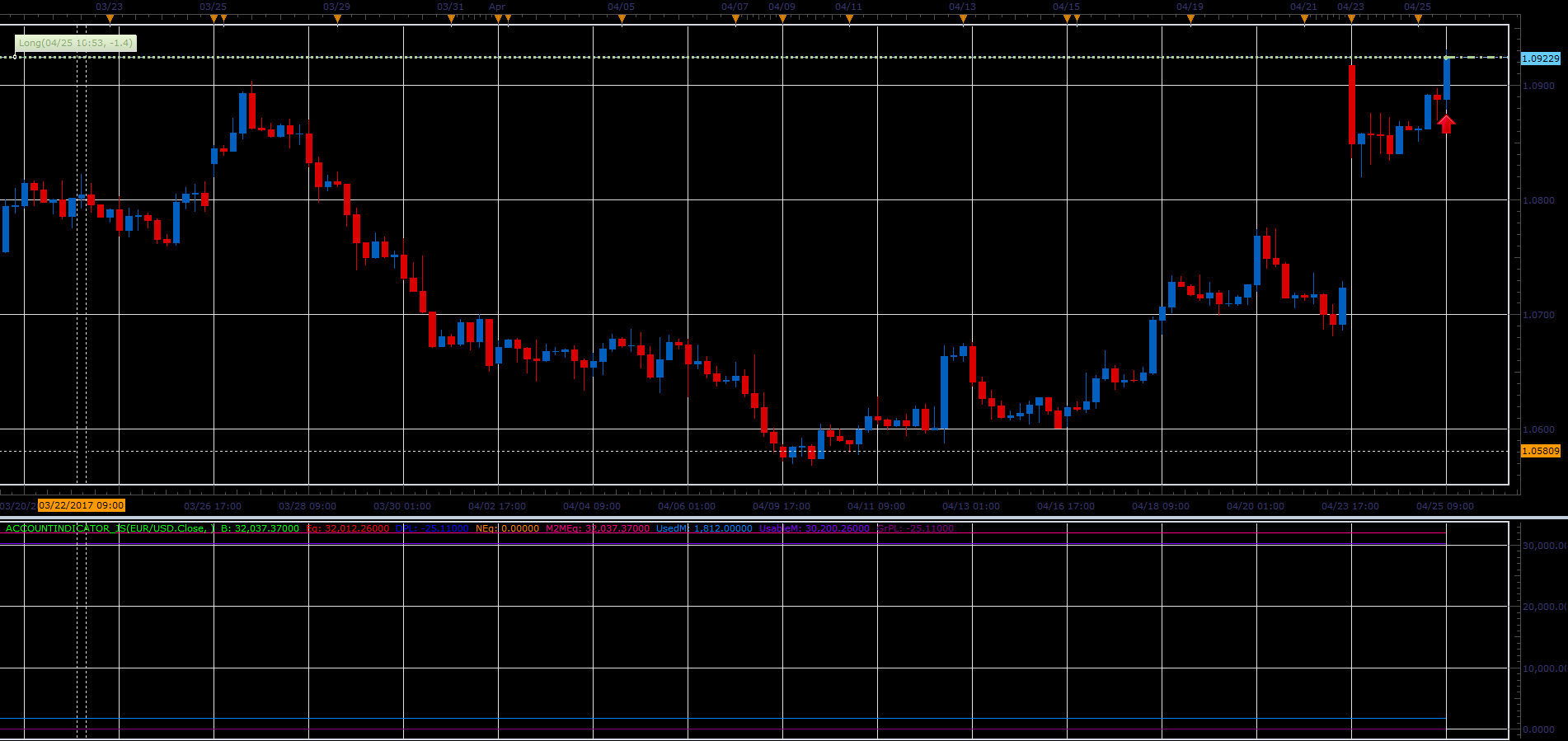The width and height of the screenshot is (1568, 741).
Task: Click the Long position tooltip label
Action: 75,43
